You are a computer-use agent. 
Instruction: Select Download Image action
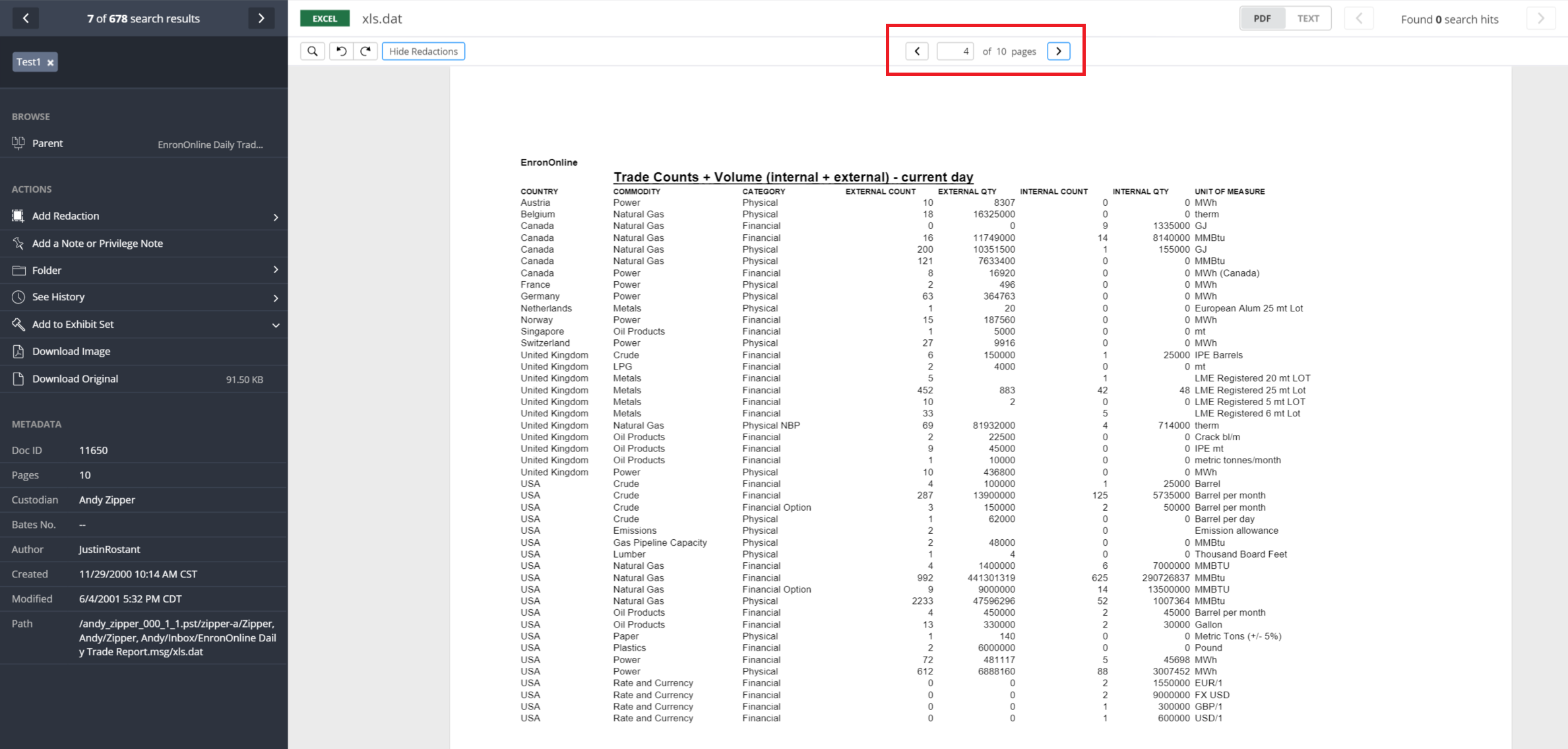[71, 351]
